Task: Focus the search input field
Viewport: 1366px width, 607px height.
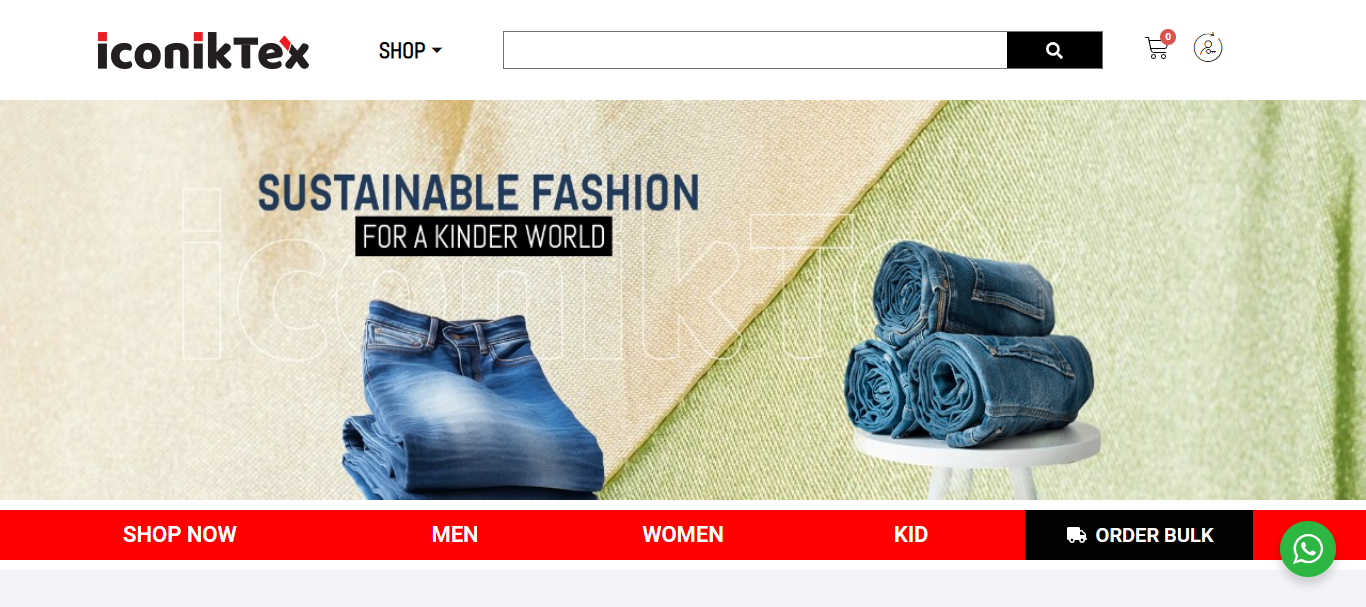Action: 755,50
